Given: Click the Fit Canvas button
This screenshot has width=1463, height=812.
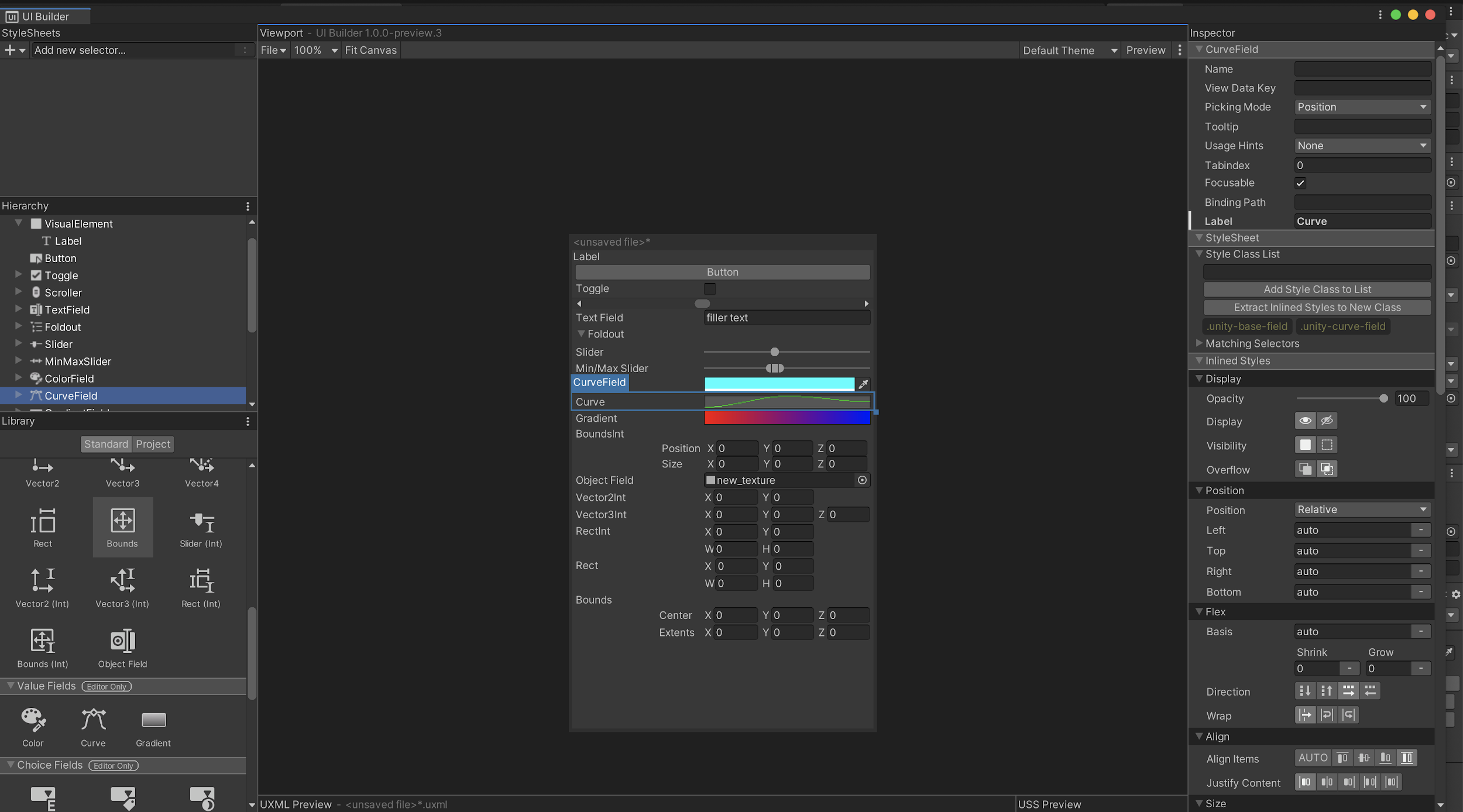Looking at the screenshot, I should (371, 50).
